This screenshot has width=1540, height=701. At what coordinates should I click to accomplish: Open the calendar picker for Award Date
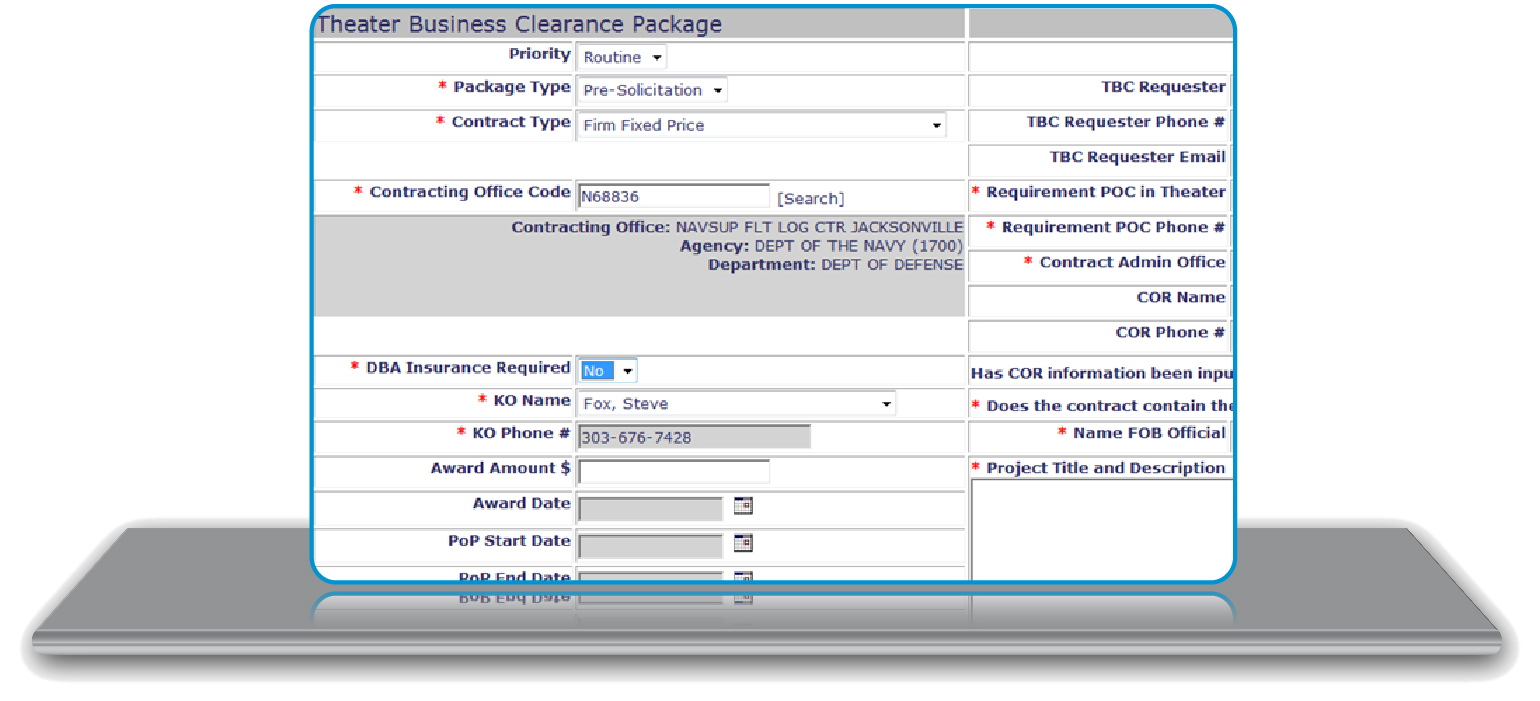coord(742,507)
